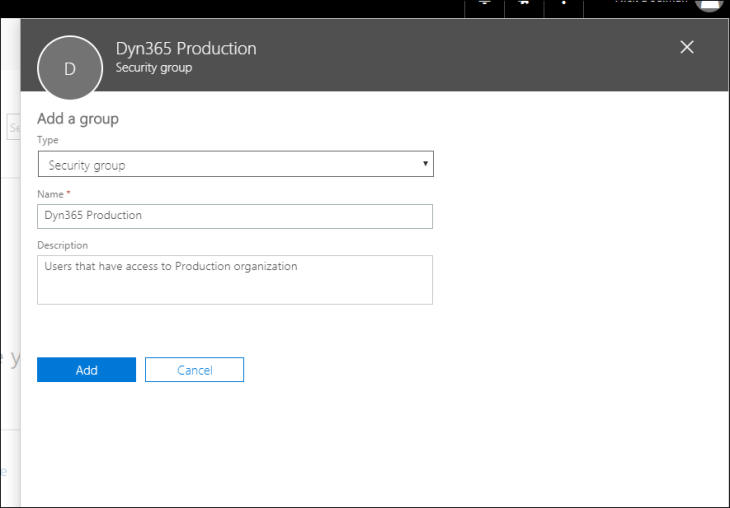Click the Description field label
Image resolution: width=730 pixels, height=508 pixels.
(x=63, y=245)
